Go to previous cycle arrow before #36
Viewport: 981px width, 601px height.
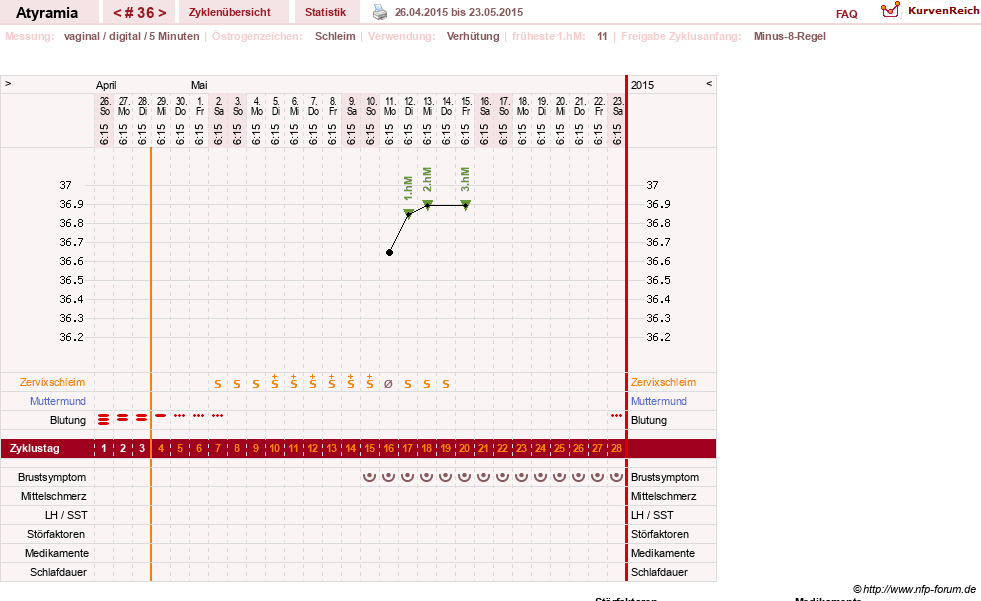[117, 13]
